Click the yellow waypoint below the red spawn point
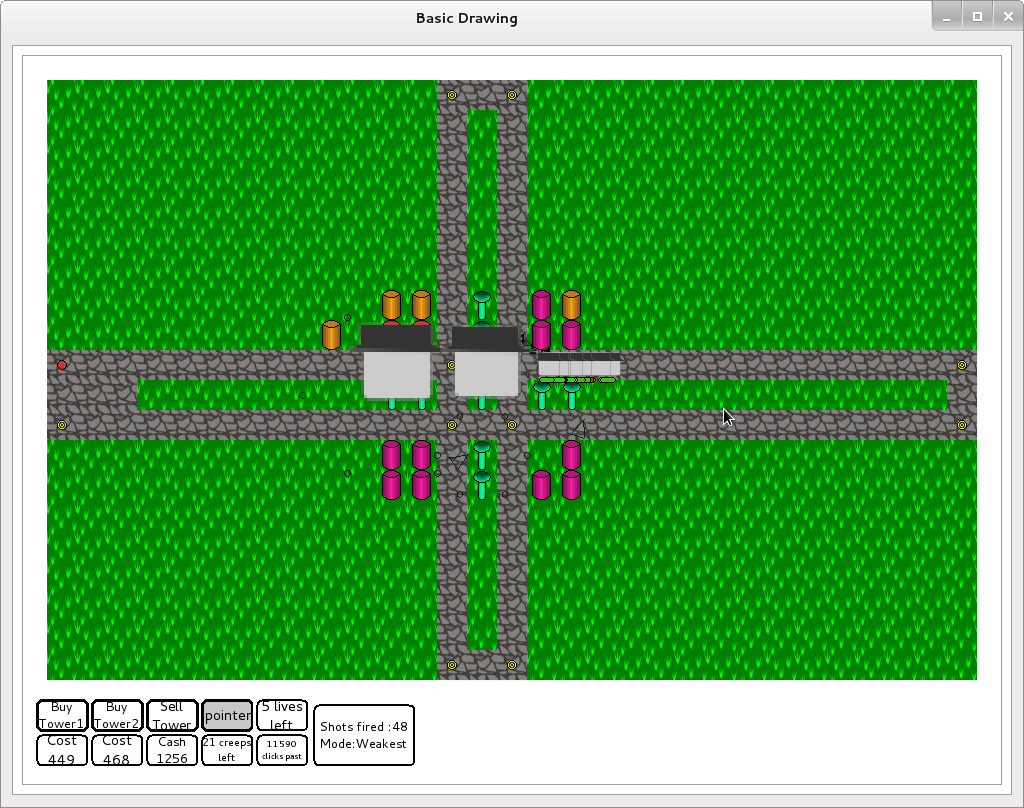Viewport: 1024px width, 808px height. (x=62, y=425)
